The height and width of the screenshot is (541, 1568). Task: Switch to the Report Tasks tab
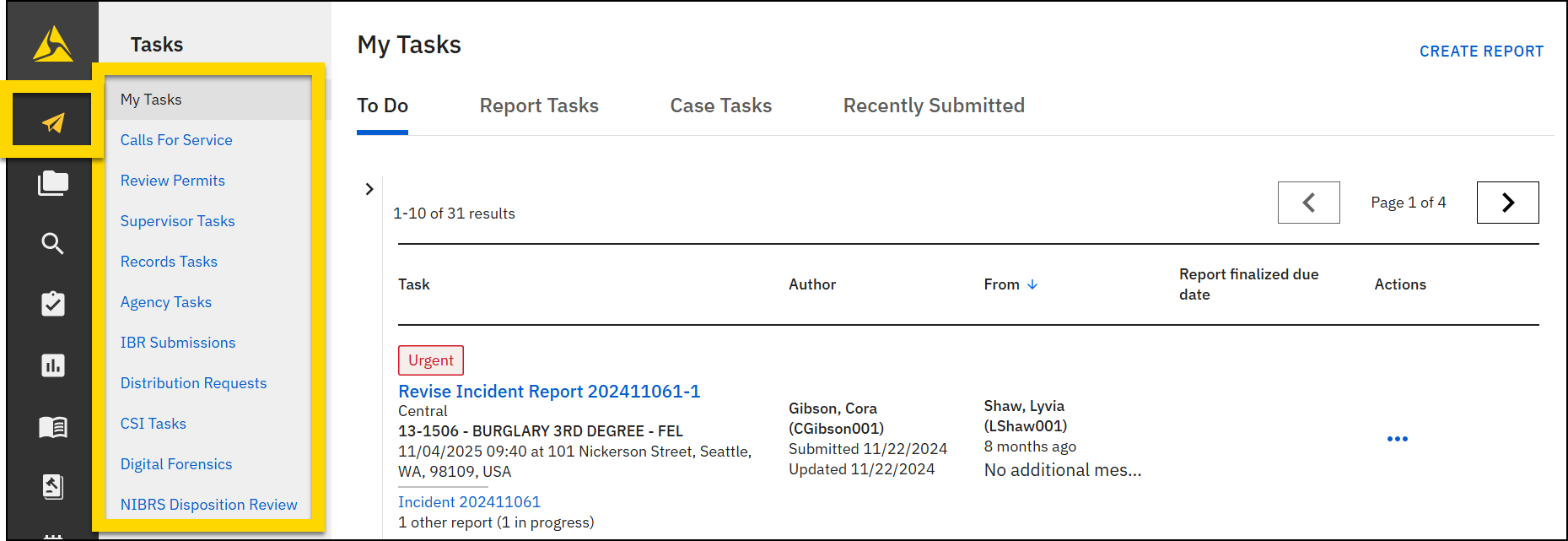click(x=539, y=105)
